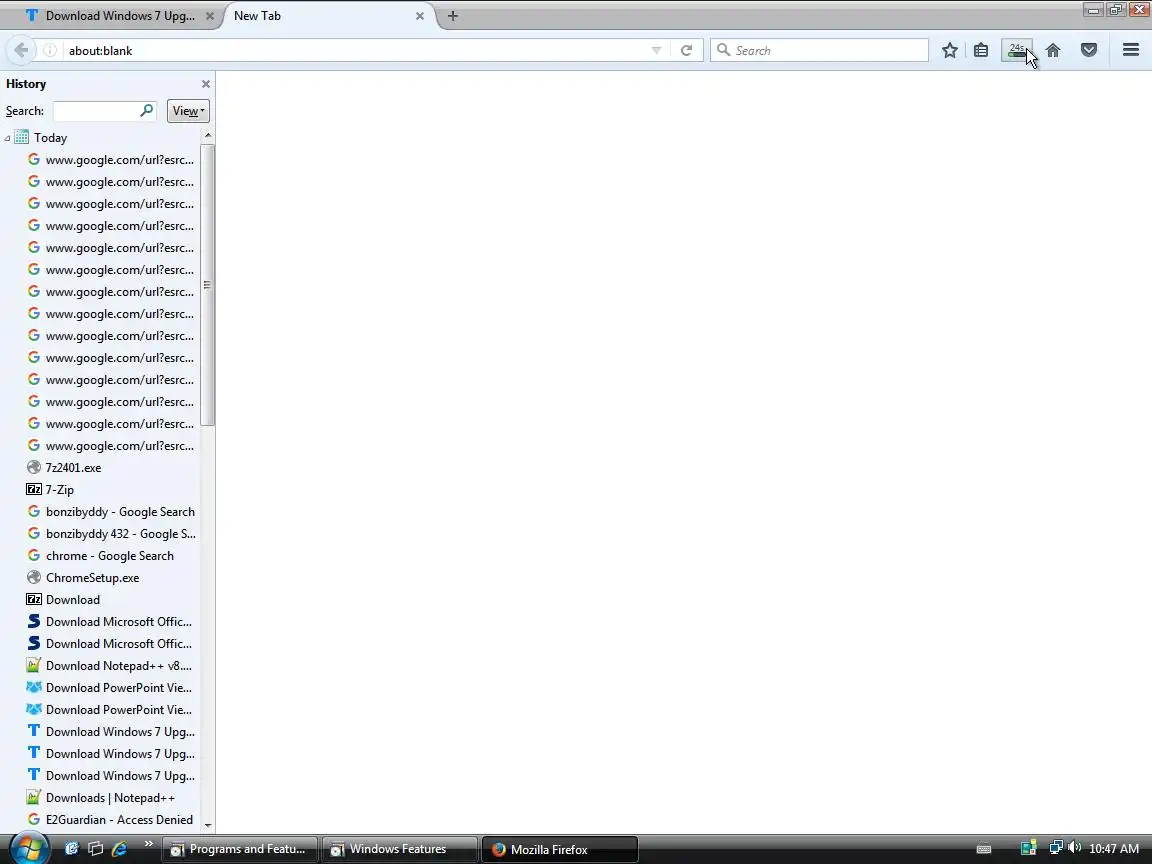This screenshot has height=864, width=1152.
Task: Click the magnifier icon in the toolbar search box
Action: tap(723, 50)
